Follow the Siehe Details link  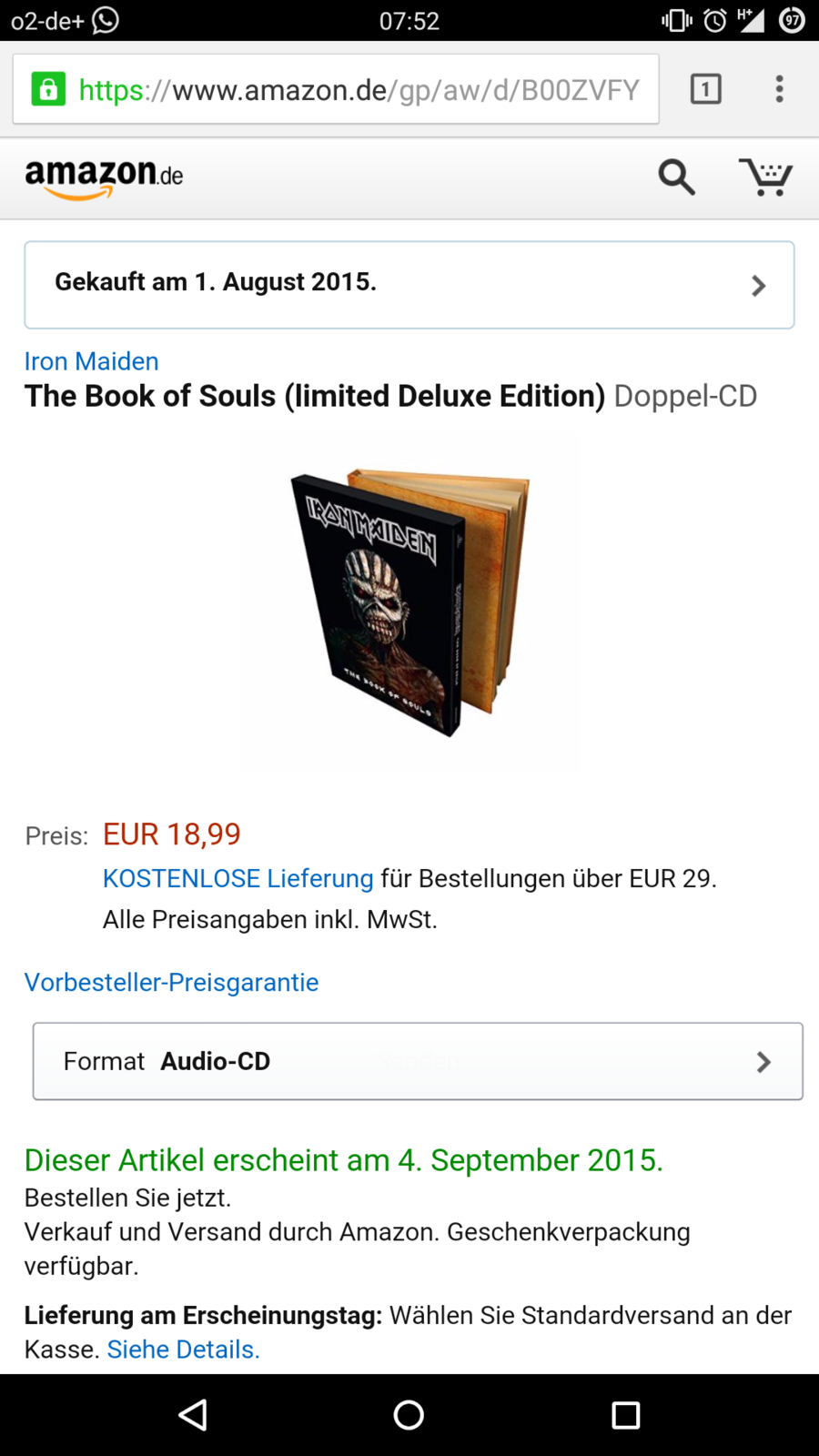click(x=184, y=1350)
